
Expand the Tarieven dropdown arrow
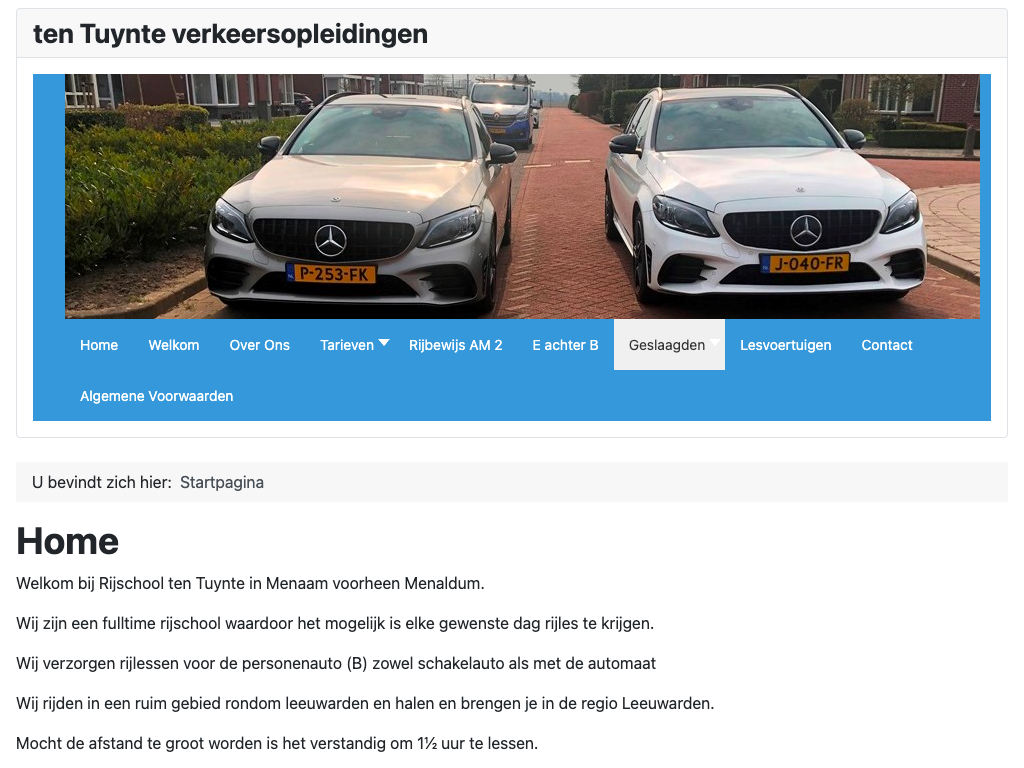[384, 343]
